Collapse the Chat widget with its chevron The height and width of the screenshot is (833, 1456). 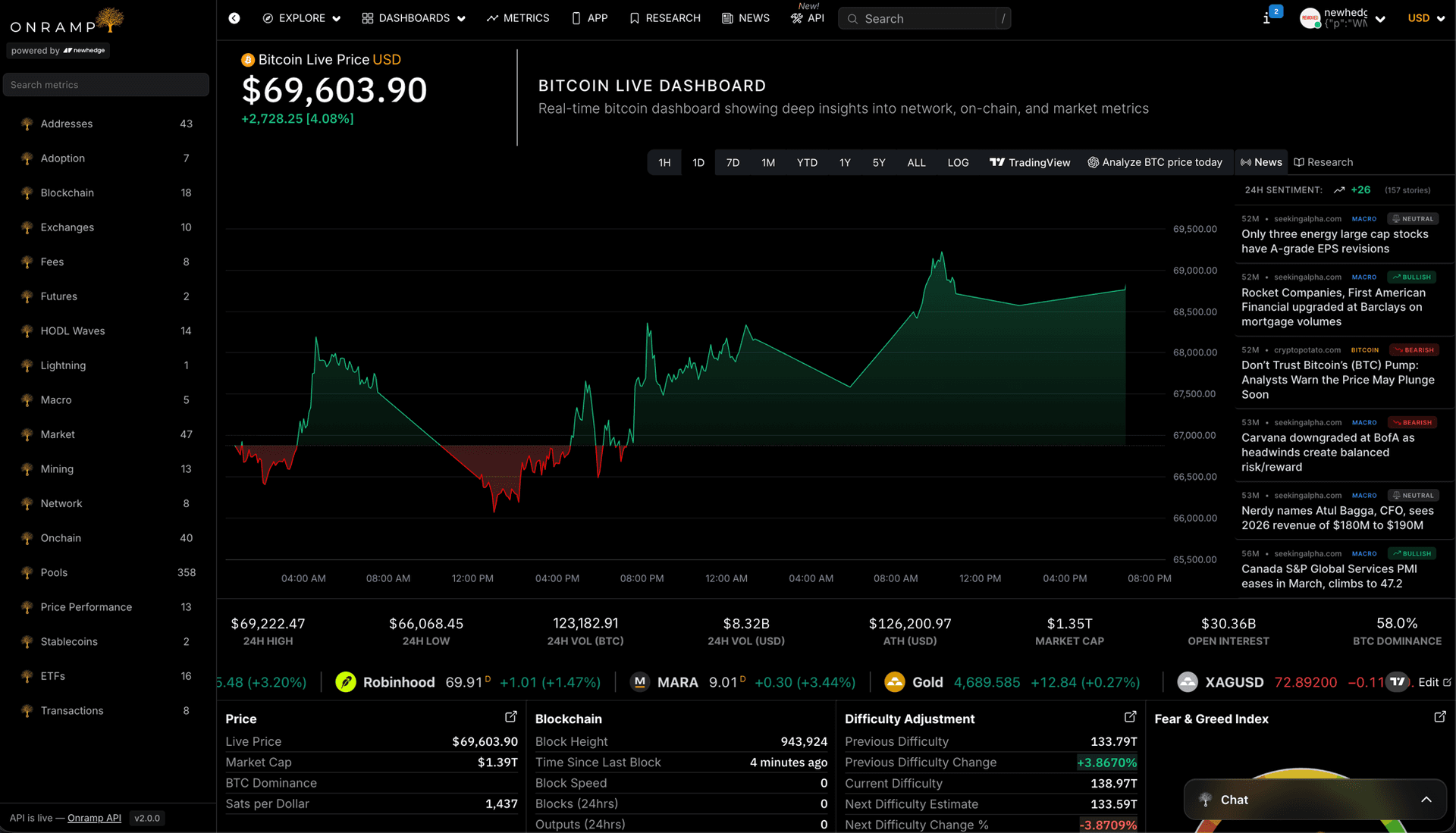point(1426,800)
